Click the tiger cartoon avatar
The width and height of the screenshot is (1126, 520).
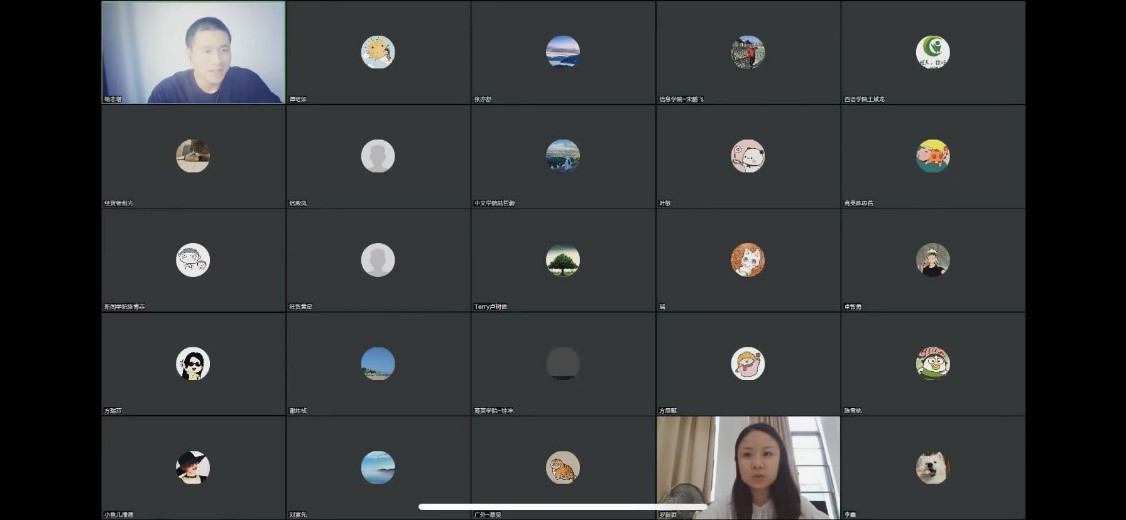coord(563,467)
